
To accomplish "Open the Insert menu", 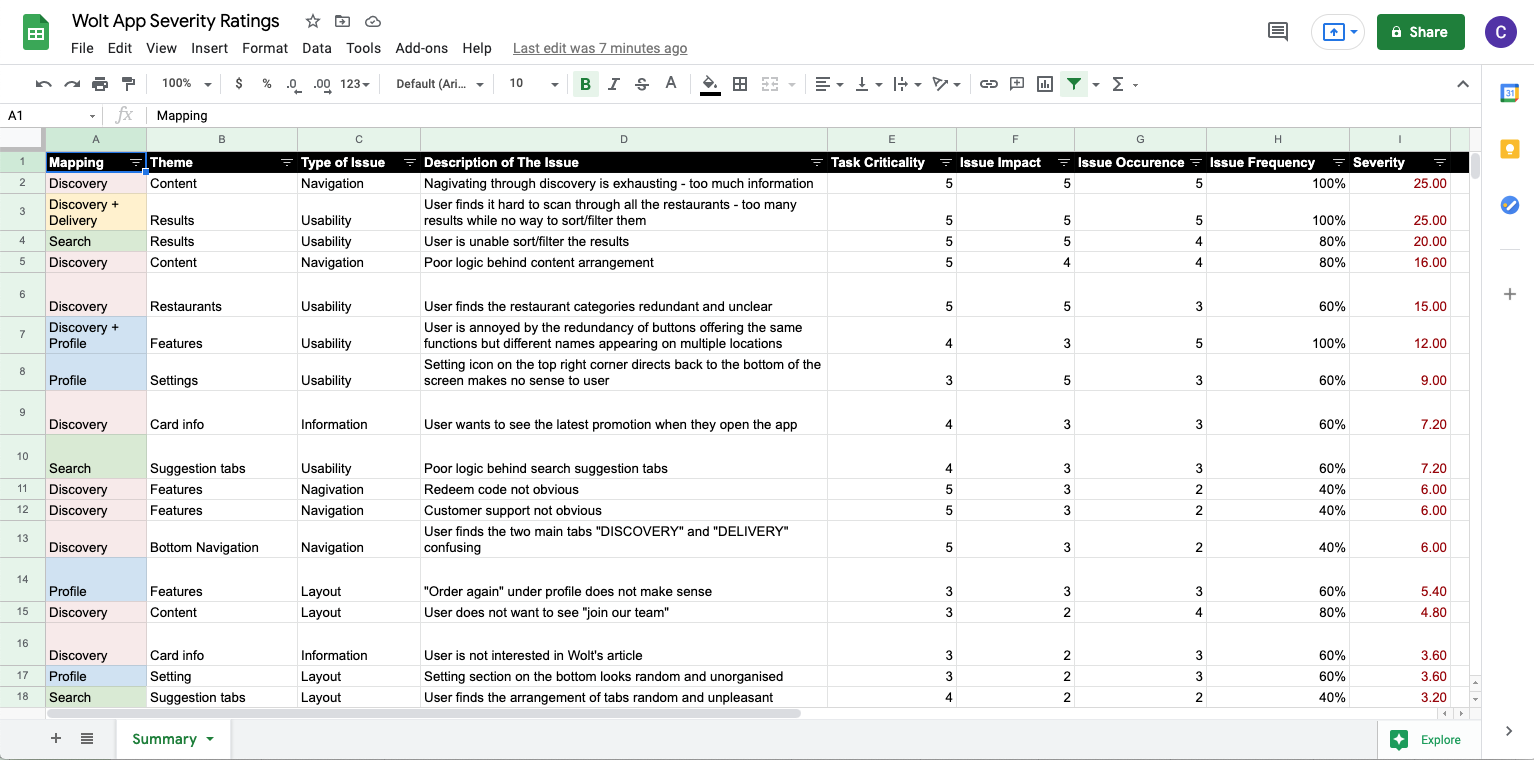I will [210, 48].
